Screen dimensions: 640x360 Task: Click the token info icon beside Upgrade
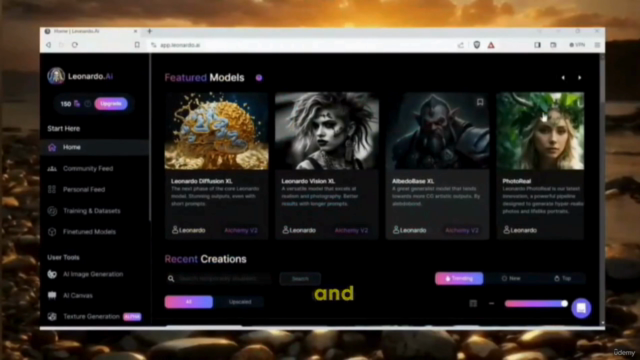click(87, 104)
